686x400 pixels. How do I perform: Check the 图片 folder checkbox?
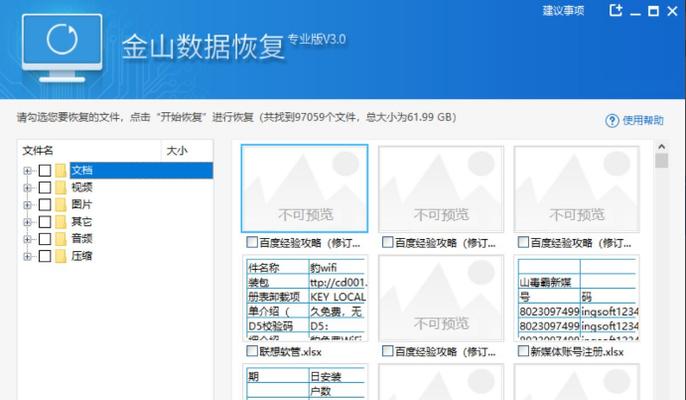point(45,205)
